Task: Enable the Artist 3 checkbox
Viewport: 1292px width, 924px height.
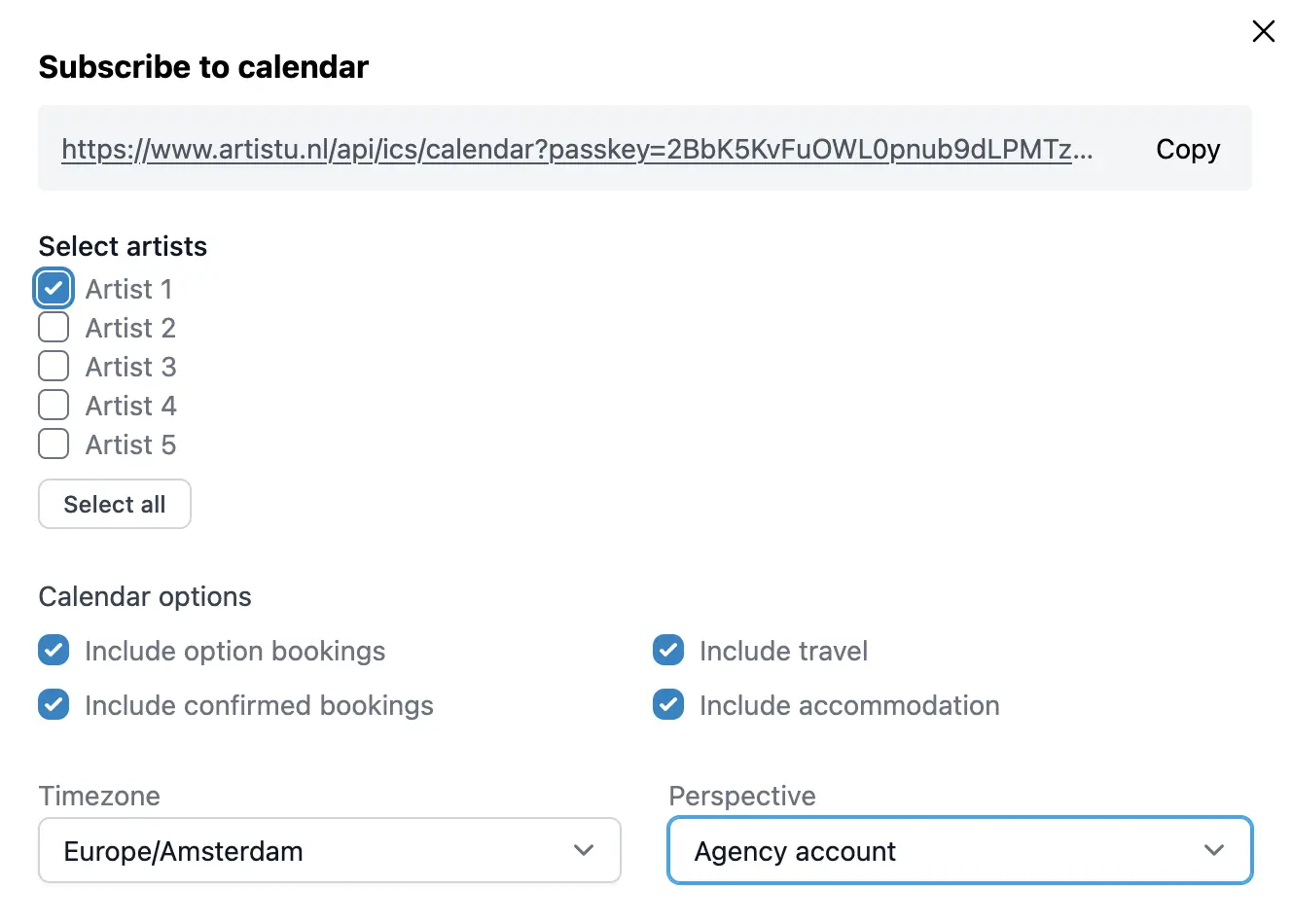Action: coord(54,366)
